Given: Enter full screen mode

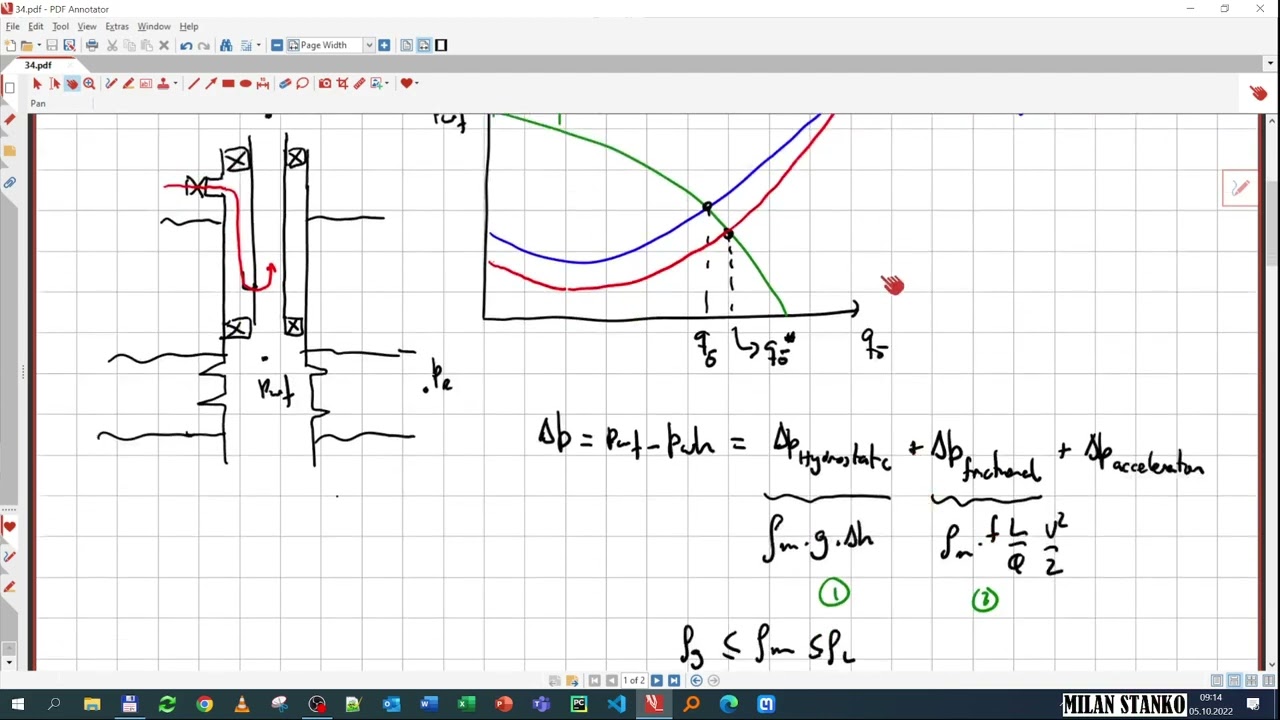Looking at the screenshot, I should click(x=441, y=45).
